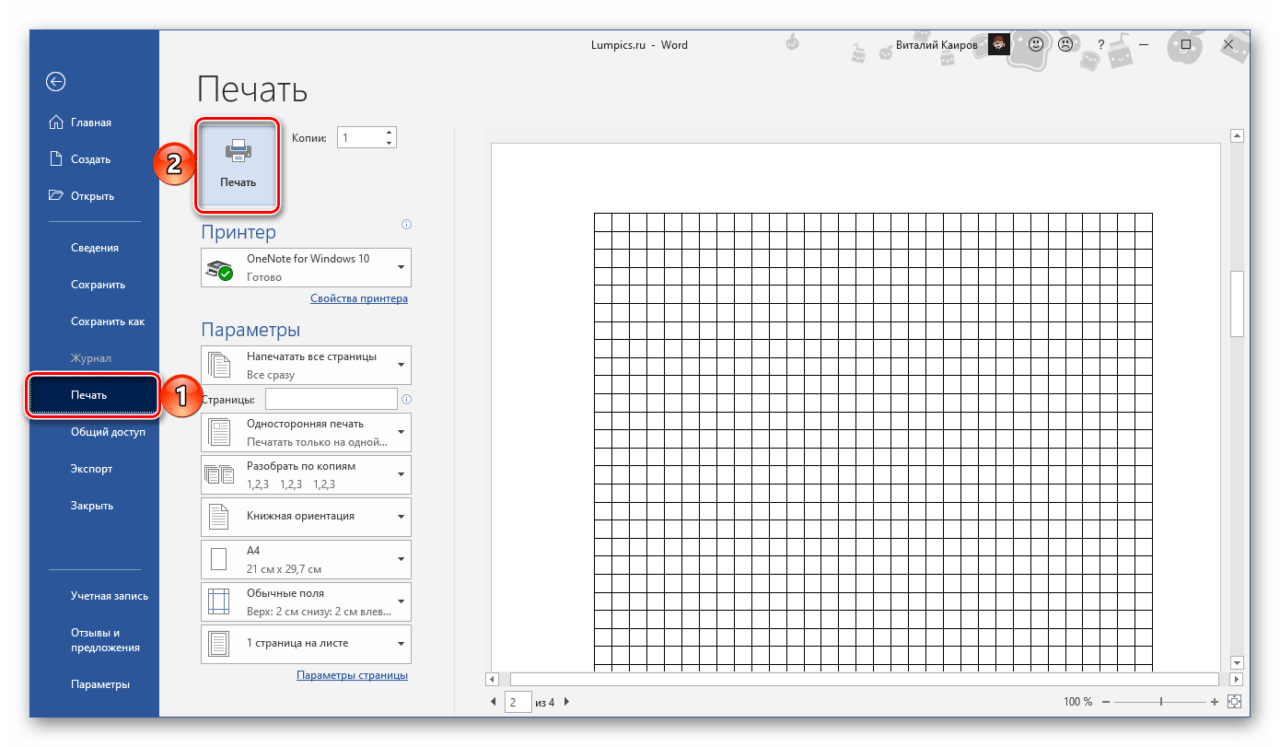Click the zoom slider handle
This screenshot has width=1280, height=747.
pos(1161,702)
